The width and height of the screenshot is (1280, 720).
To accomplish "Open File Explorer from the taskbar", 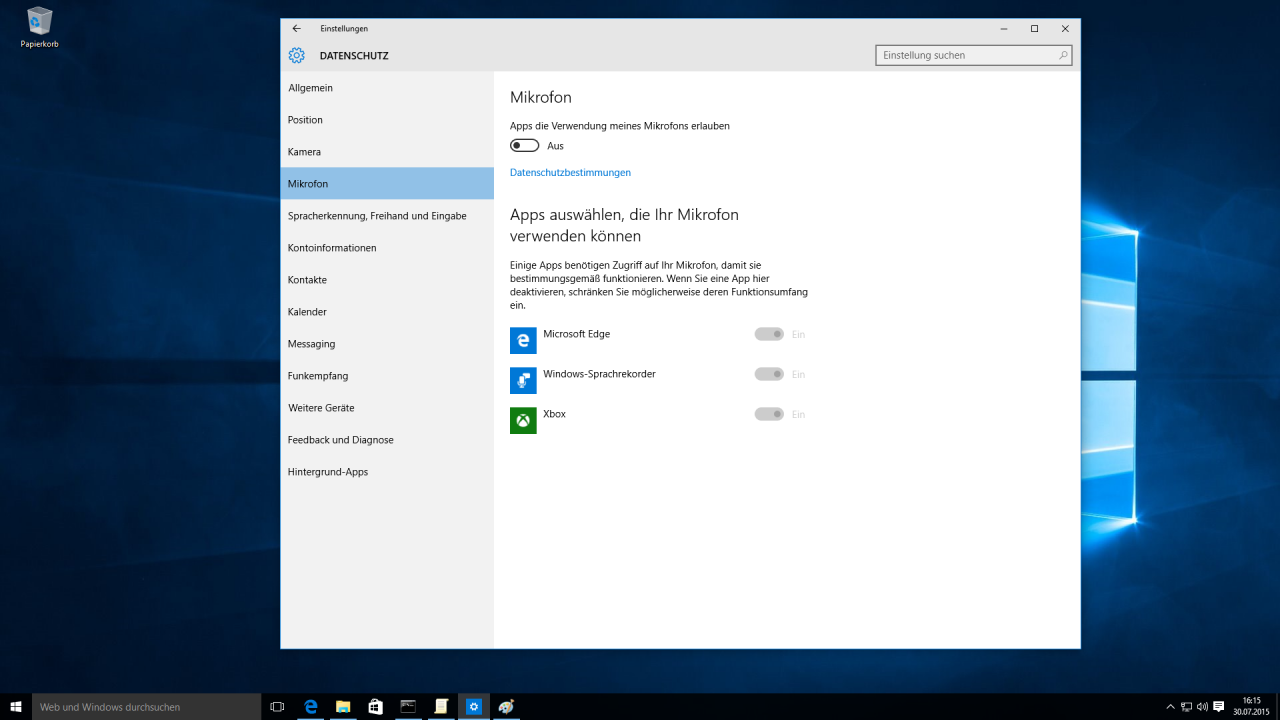I will [x=342, y=707].
